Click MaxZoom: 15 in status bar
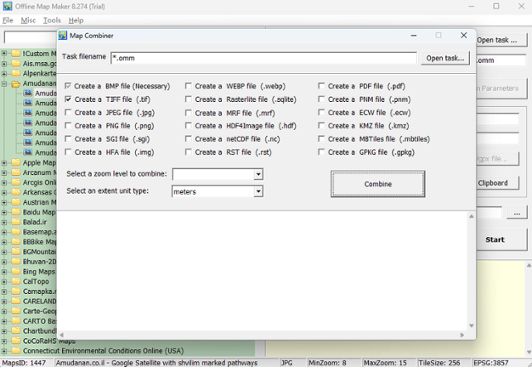532x367 pixels. 385,363
